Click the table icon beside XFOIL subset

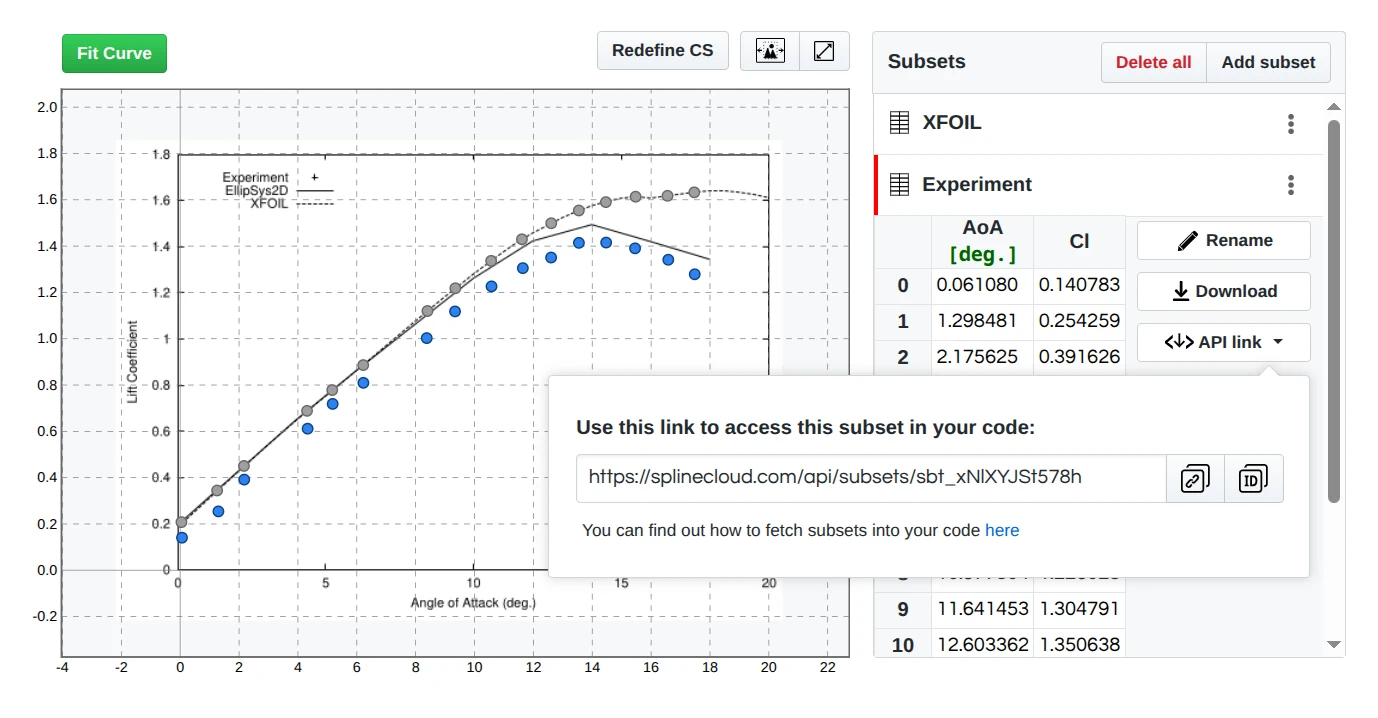(x=899, y=122)
